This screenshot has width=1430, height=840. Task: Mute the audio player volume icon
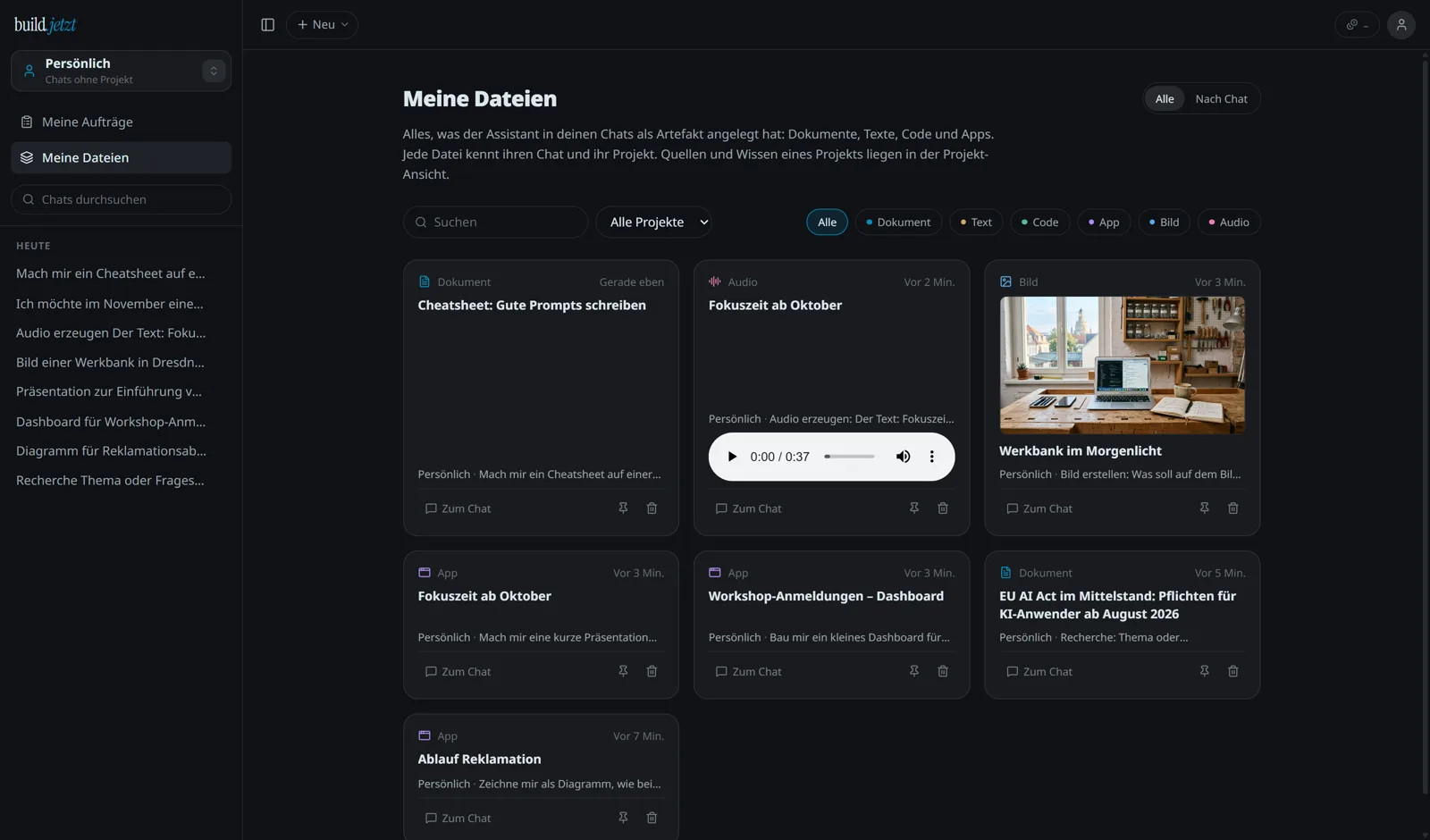(x=903, y=457)
